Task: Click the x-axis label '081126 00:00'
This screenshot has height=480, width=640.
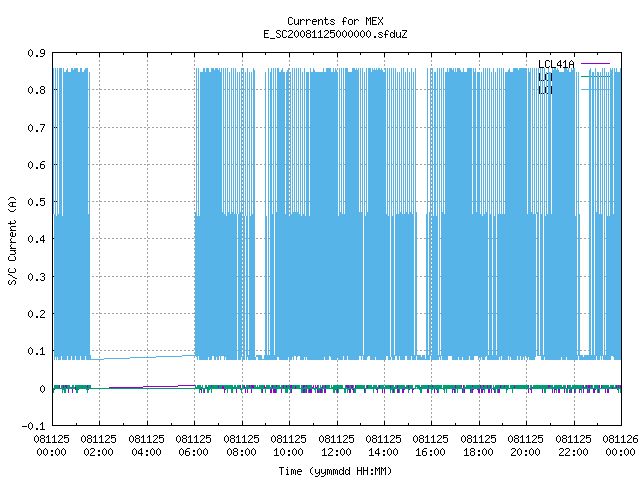Action: pyautogui.click(x=620, y=446)
